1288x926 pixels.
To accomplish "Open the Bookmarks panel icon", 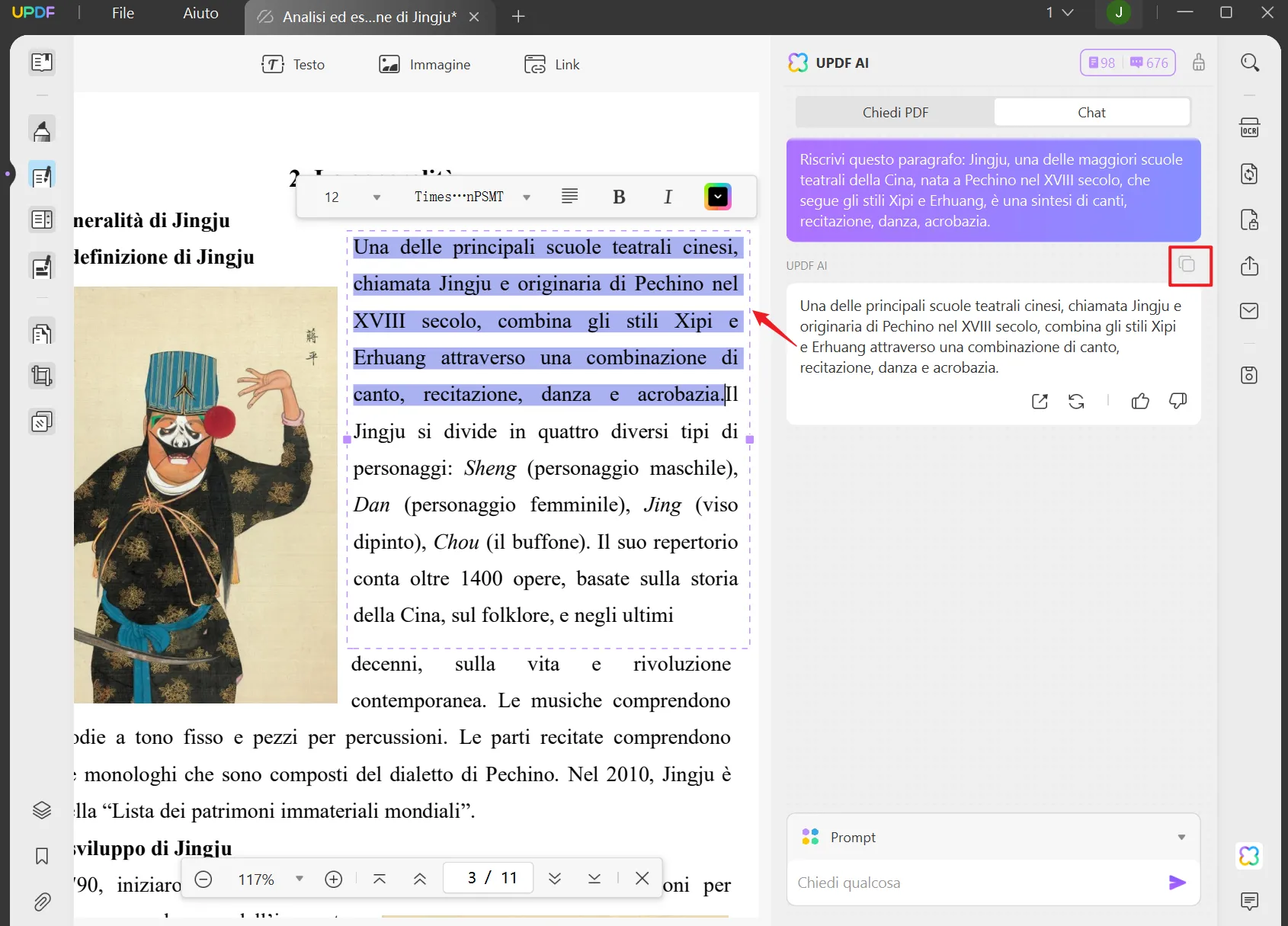I will pos(42,856).
